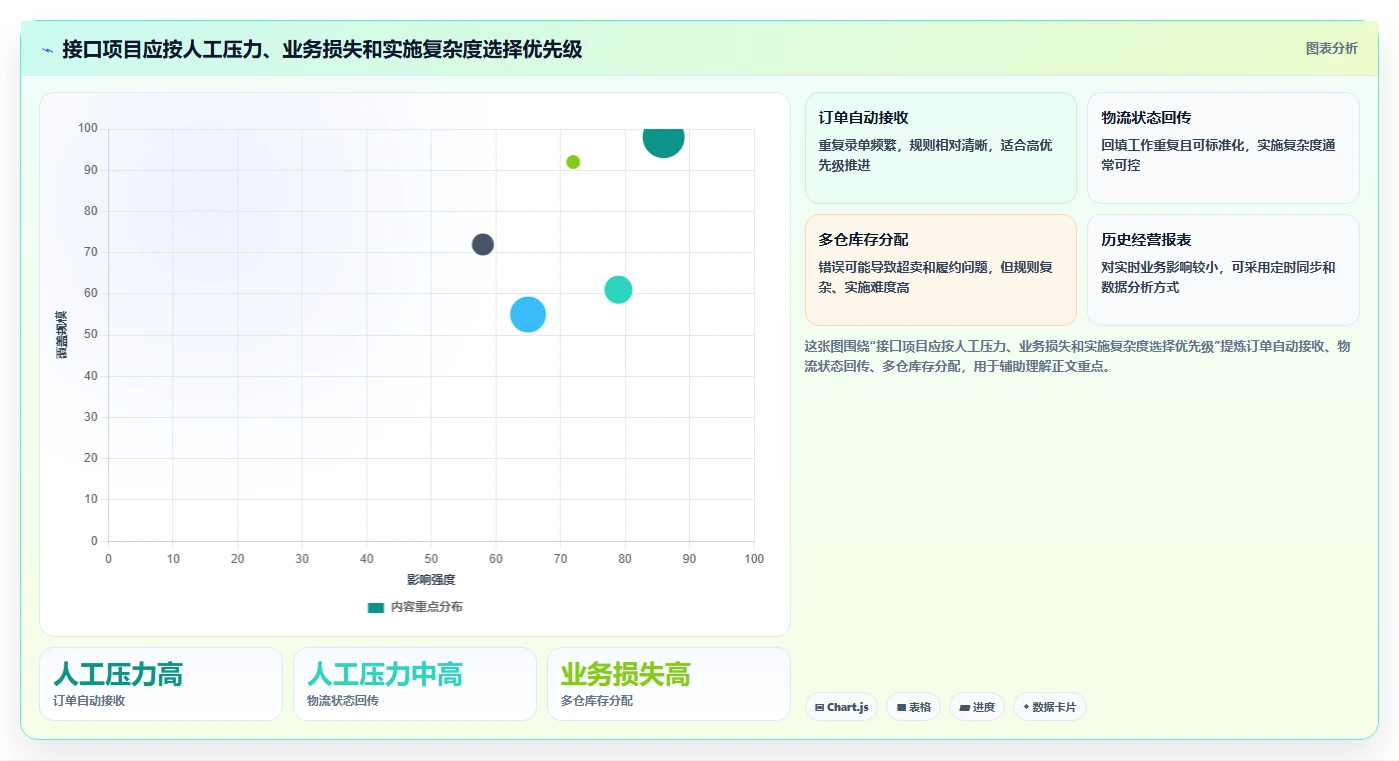Screen dimensions: 1399x761
Task: Click the y-axis tick label 50
Action: coord(91,334)
